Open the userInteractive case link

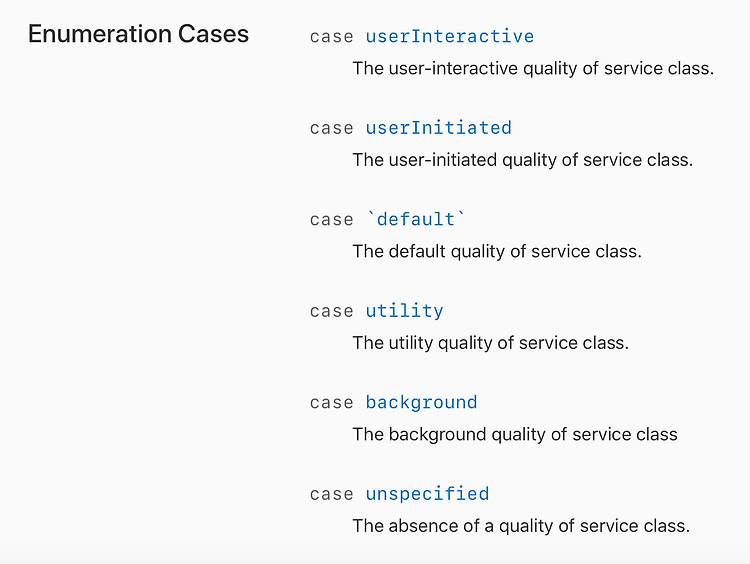click(450, 36)
